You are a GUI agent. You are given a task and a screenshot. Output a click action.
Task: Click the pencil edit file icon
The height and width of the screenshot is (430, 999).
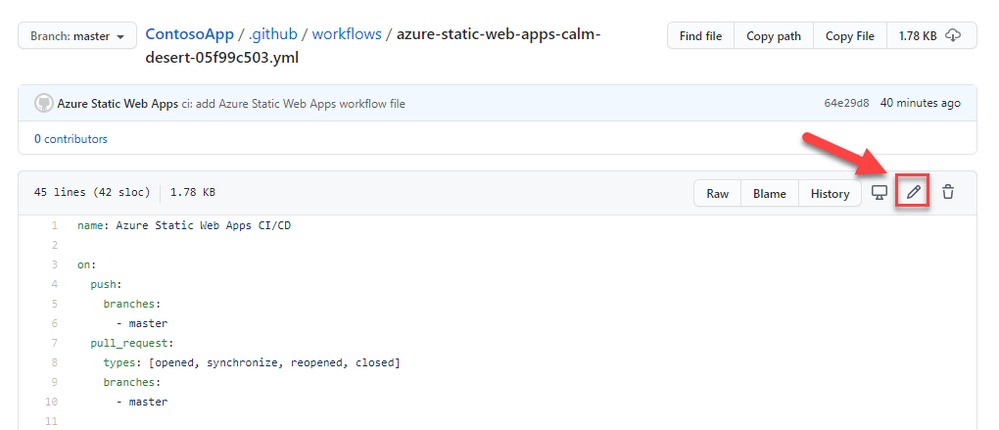tap(913, 192)
